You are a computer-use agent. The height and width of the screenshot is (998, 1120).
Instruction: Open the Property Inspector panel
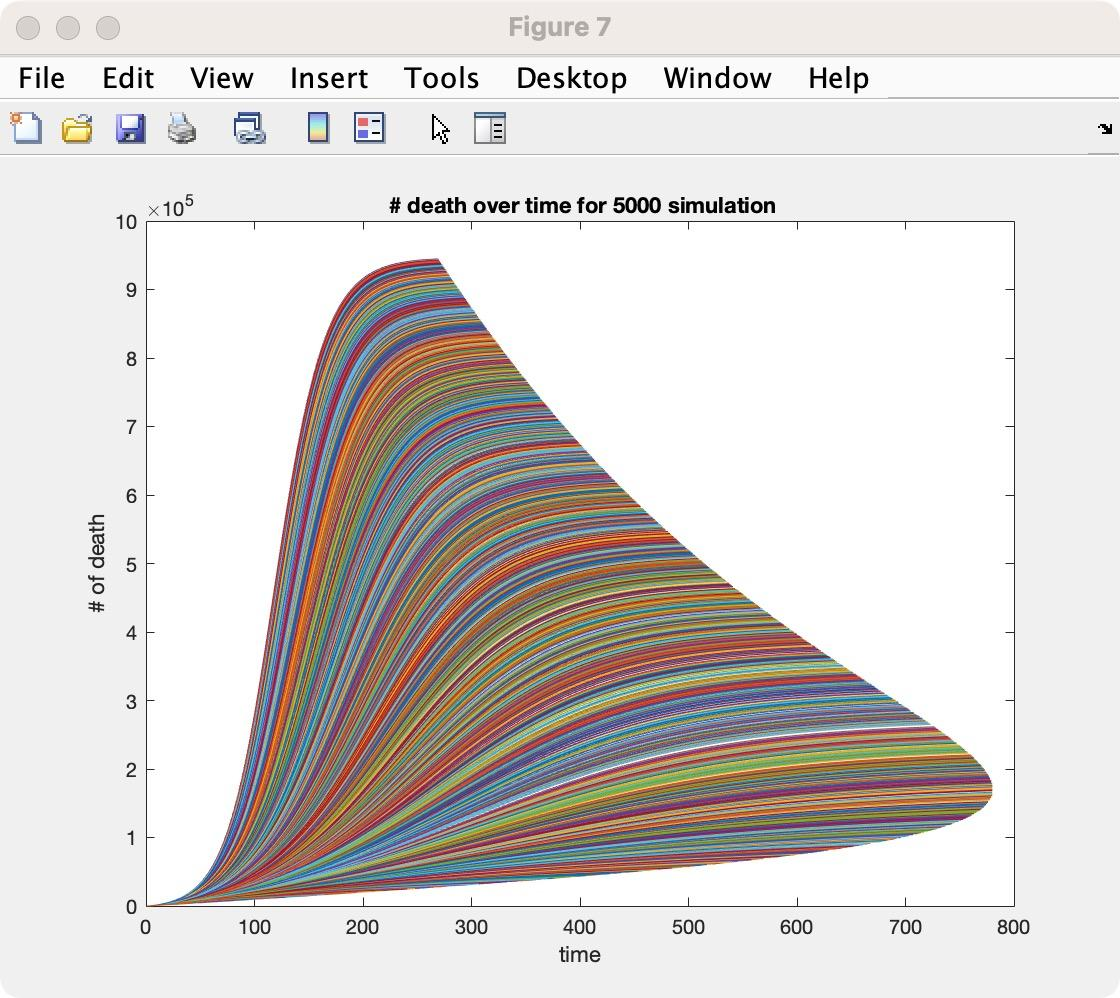click(x=489, y=128)
